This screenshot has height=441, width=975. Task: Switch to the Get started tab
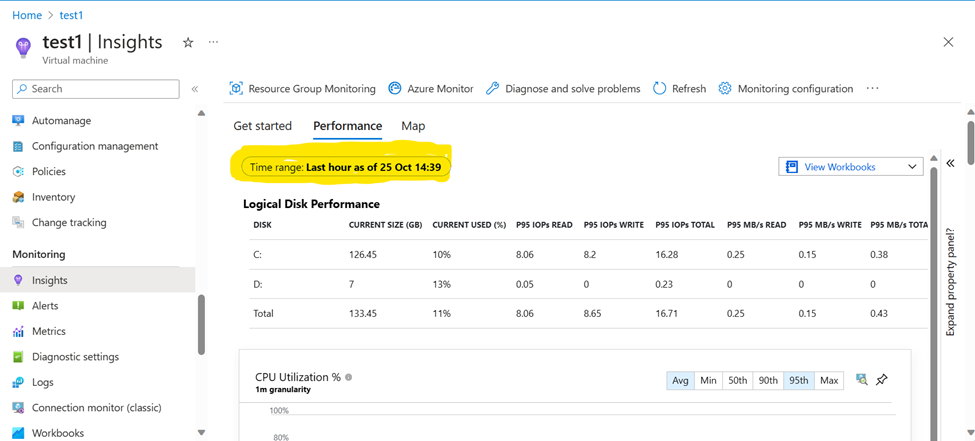262,126
